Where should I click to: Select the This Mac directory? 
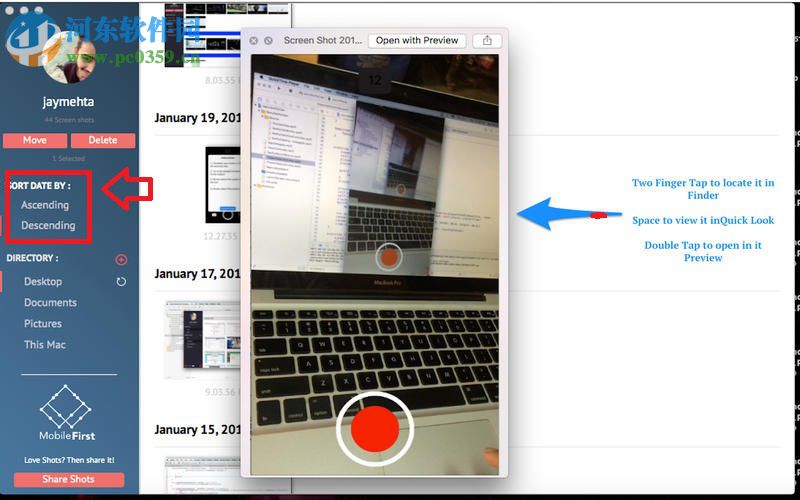(45, 345)
